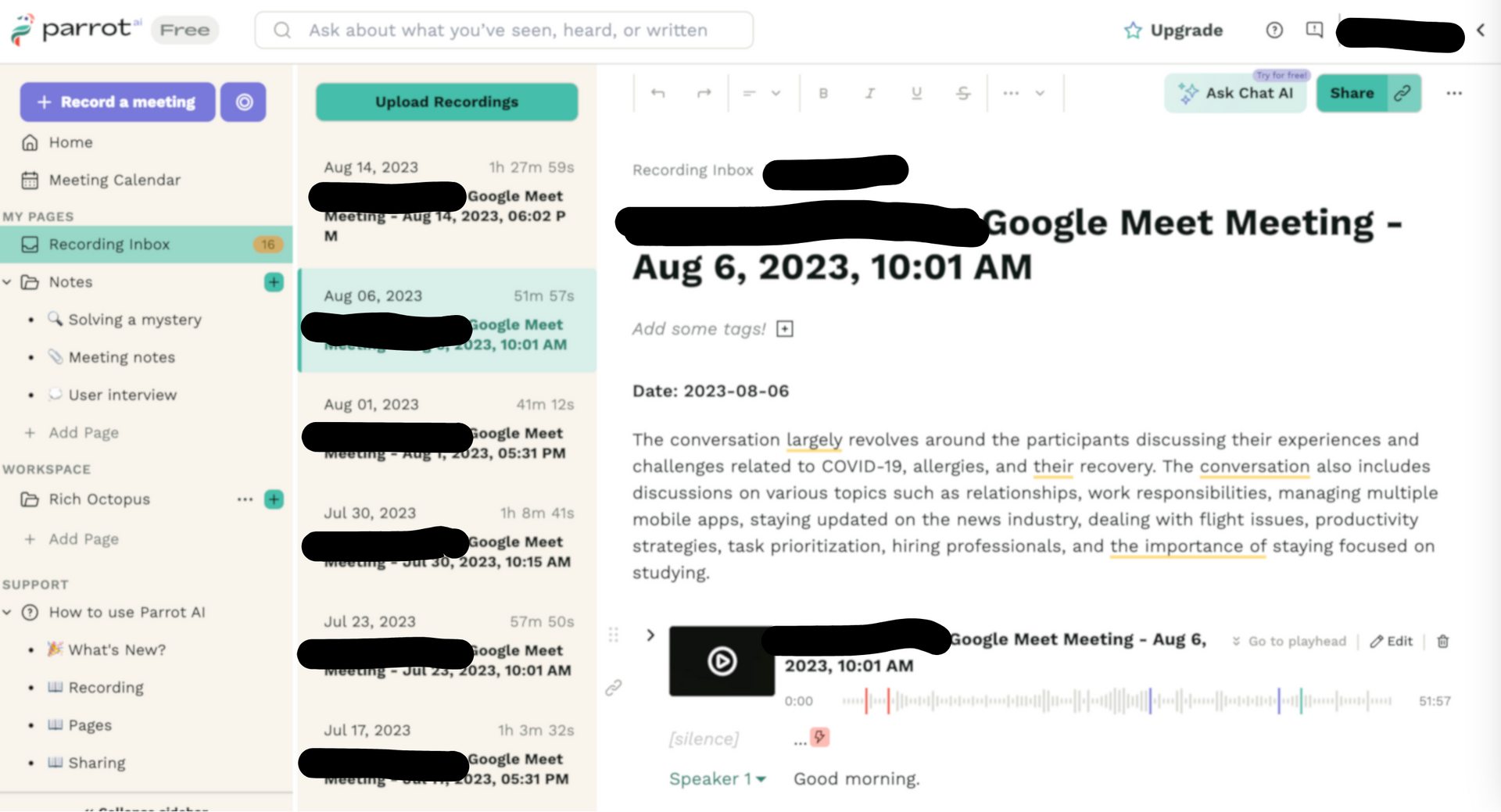The height and width of the screenshot is (812, 1501).
Task: Click Add Page under Notes
Action: pyautogui.click(x=72, y=432)
